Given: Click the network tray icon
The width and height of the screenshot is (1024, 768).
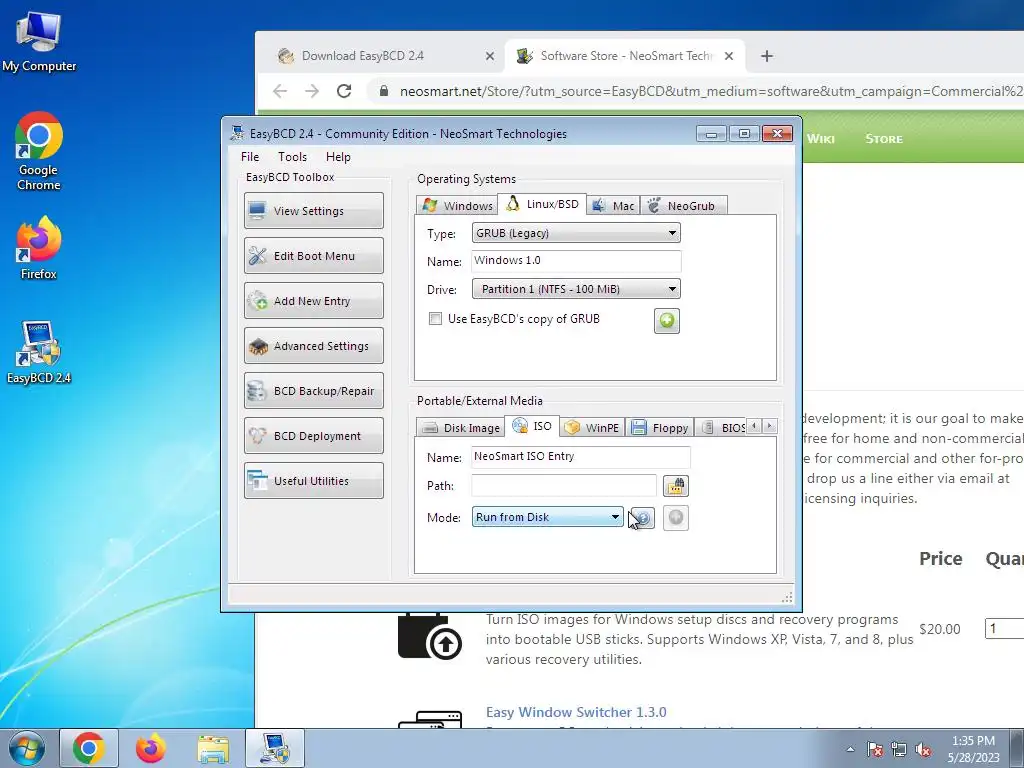Looking at the screenshot, I should point(899,749).
